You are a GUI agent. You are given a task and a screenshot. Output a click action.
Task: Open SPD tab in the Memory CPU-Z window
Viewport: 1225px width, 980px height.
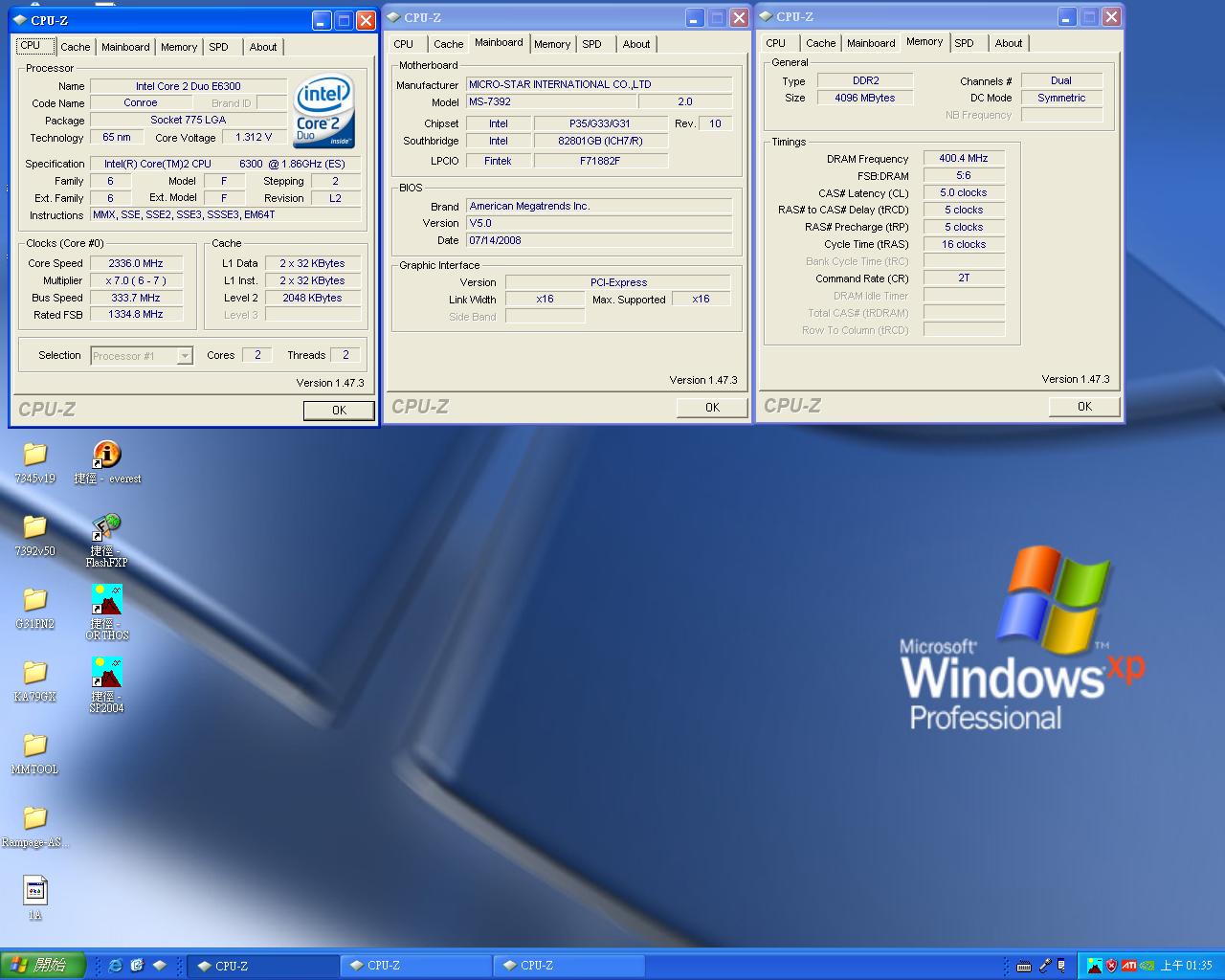964,43
